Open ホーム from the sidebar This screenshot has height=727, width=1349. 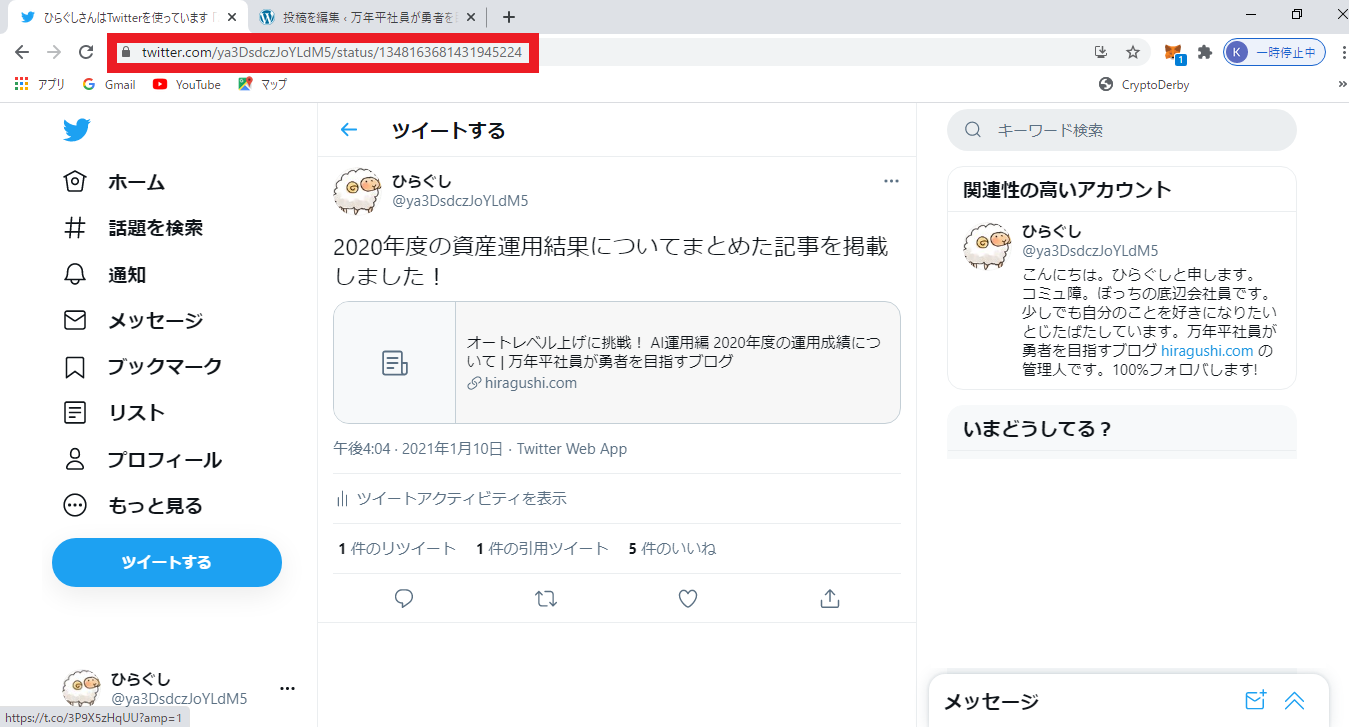click(x=114, y=182)
